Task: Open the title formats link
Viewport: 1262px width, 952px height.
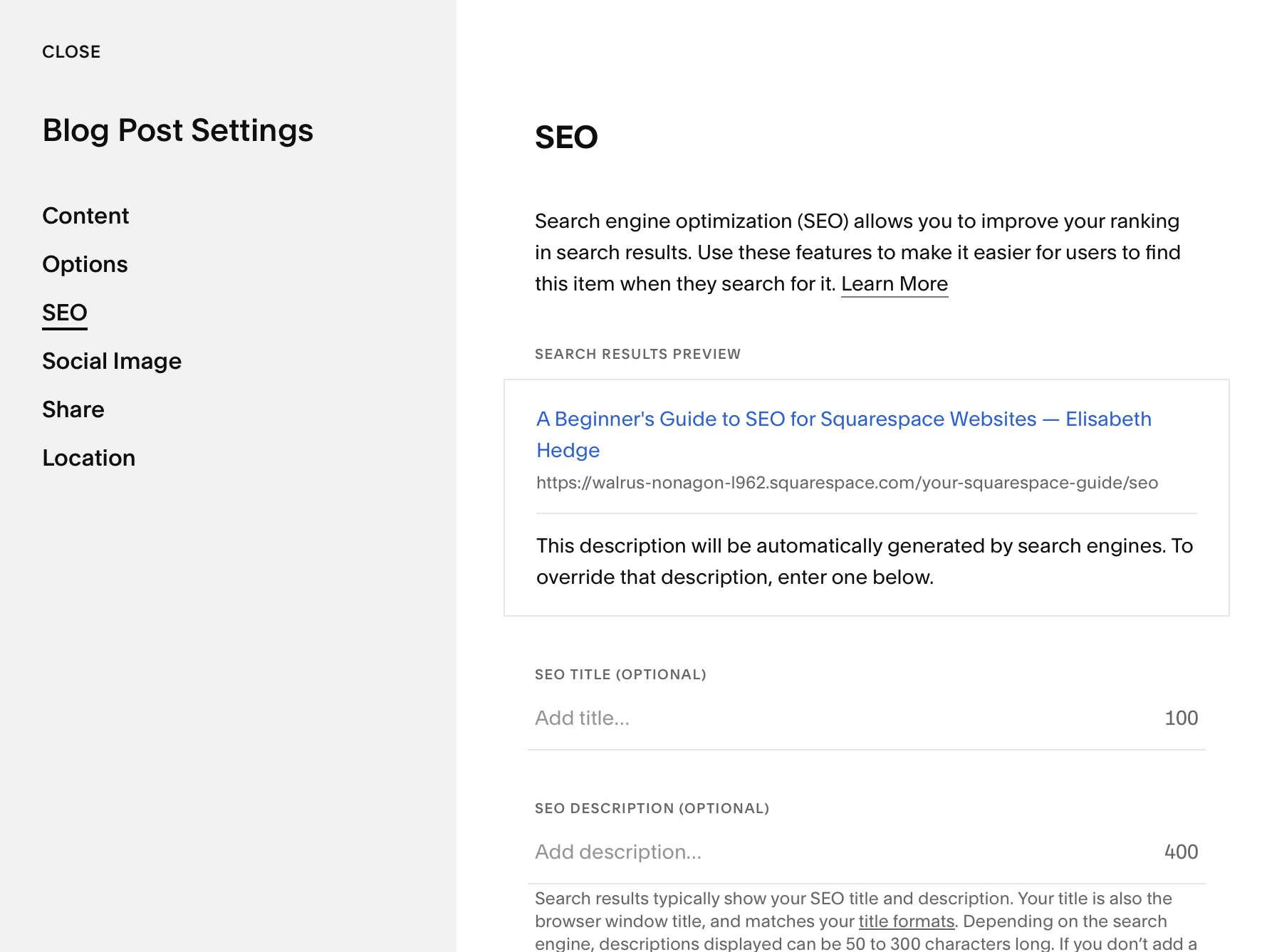Action: pyautogui.click(x=906, y=921)
